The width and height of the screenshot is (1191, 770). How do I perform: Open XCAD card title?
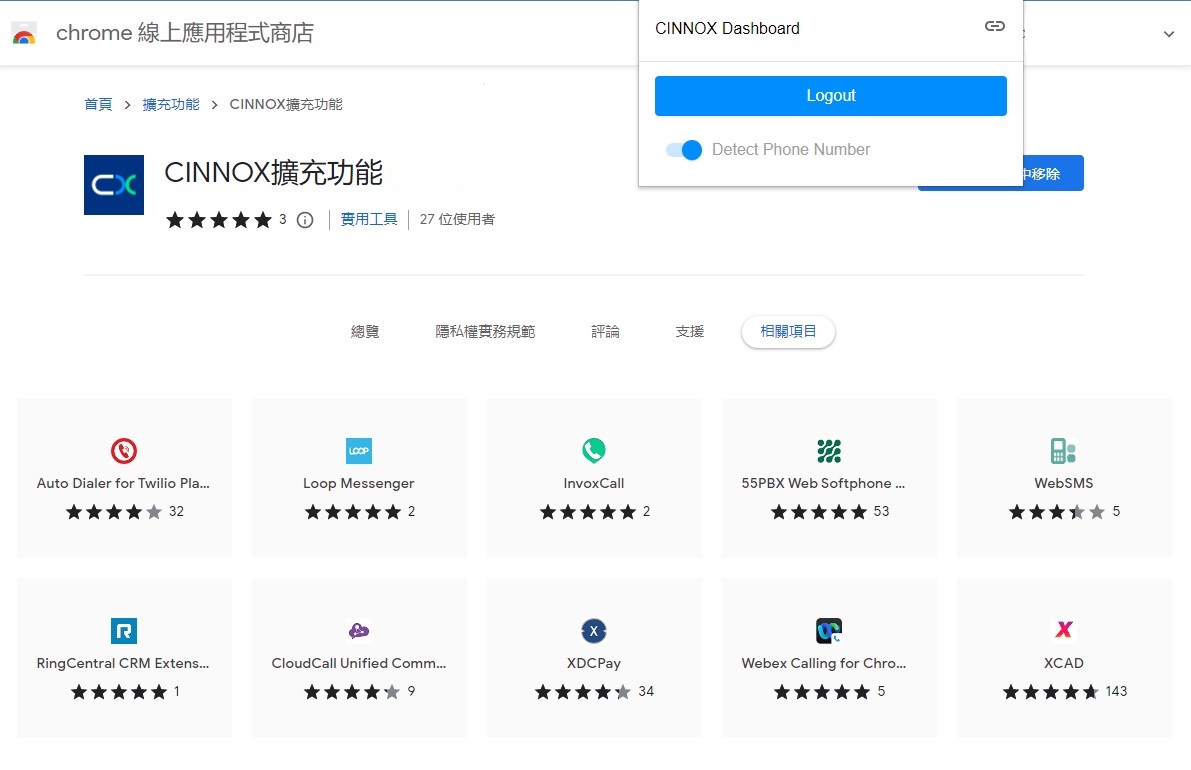tap(1063, 663)
